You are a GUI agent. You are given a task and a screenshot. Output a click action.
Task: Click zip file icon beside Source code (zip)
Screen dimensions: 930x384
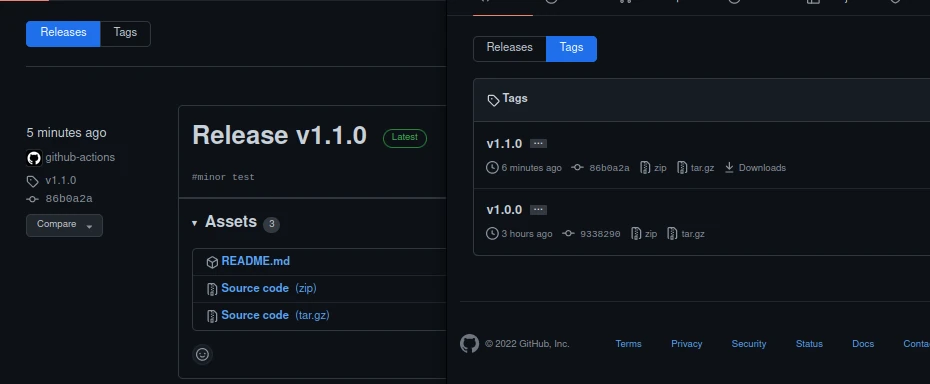pyautogui.click(x=212, y=289)
